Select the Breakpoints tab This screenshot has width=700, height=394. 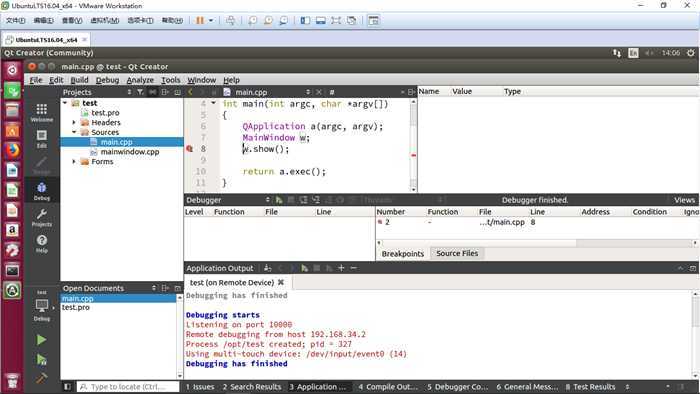click(403, 253)
